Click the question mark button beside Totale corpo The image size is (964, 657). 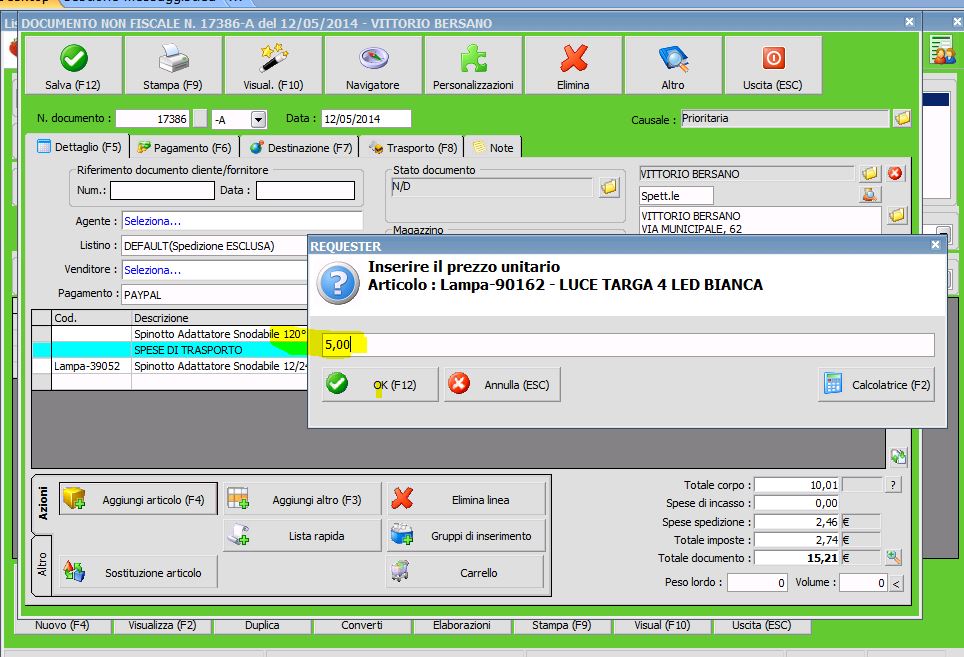click(x=893, y=485)
